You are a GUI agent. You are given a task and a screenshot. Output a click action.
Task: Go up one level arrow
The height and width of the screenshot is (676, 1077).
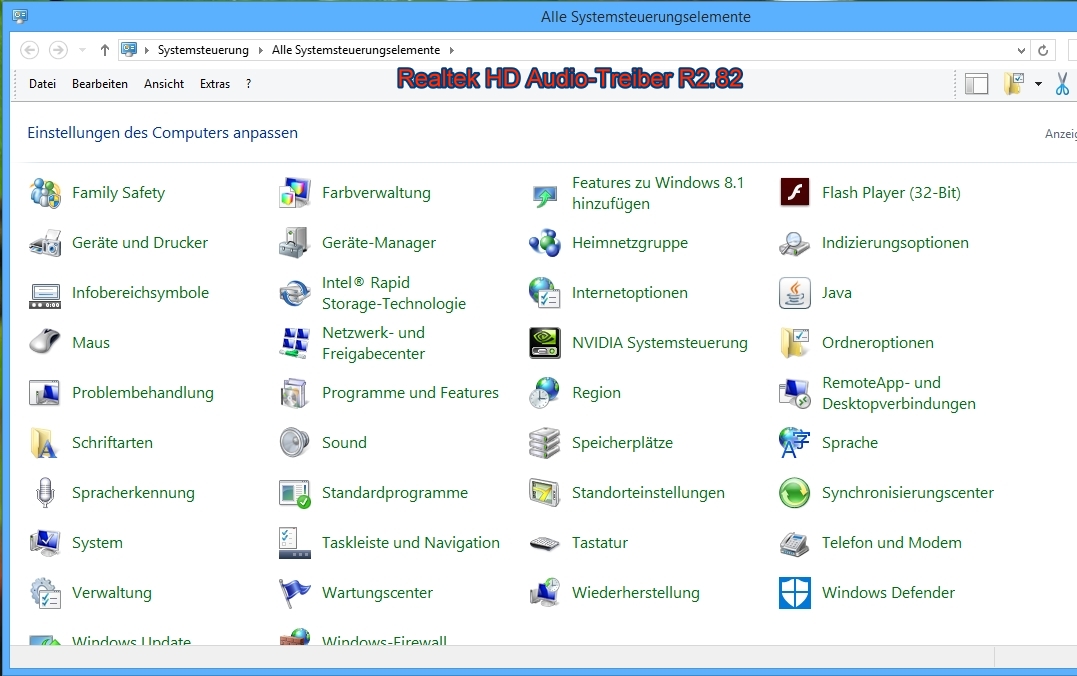click(x=104, y=50)
